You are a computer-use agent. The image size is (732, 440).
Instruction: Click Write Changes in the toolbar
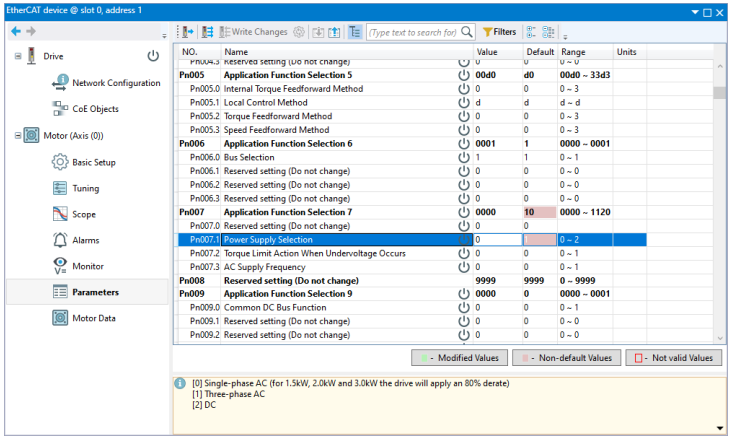click(x=253, y=32)
